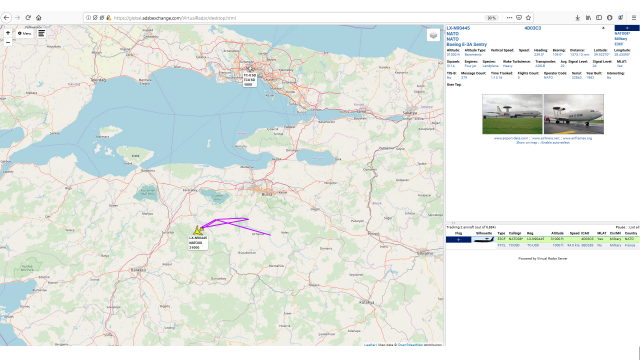The image size is (640, 360).
Task: Open the page actions three-dot menu
Action: pyautogui.click(x=509, y=18)
